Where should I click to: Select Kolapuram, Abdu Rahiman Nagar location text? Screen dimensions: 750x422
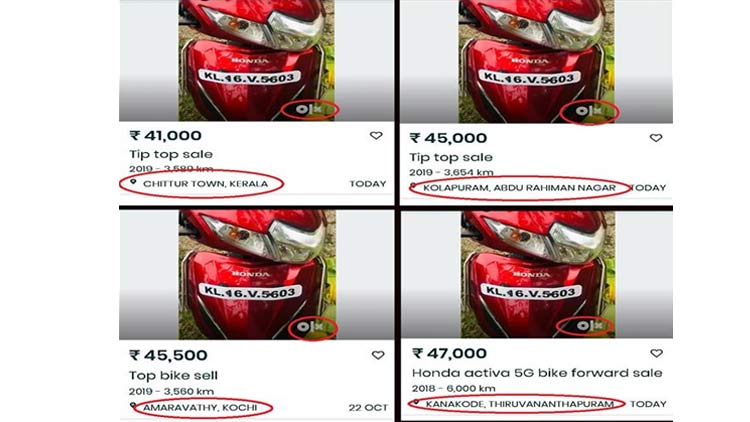[x=519, y=188]
